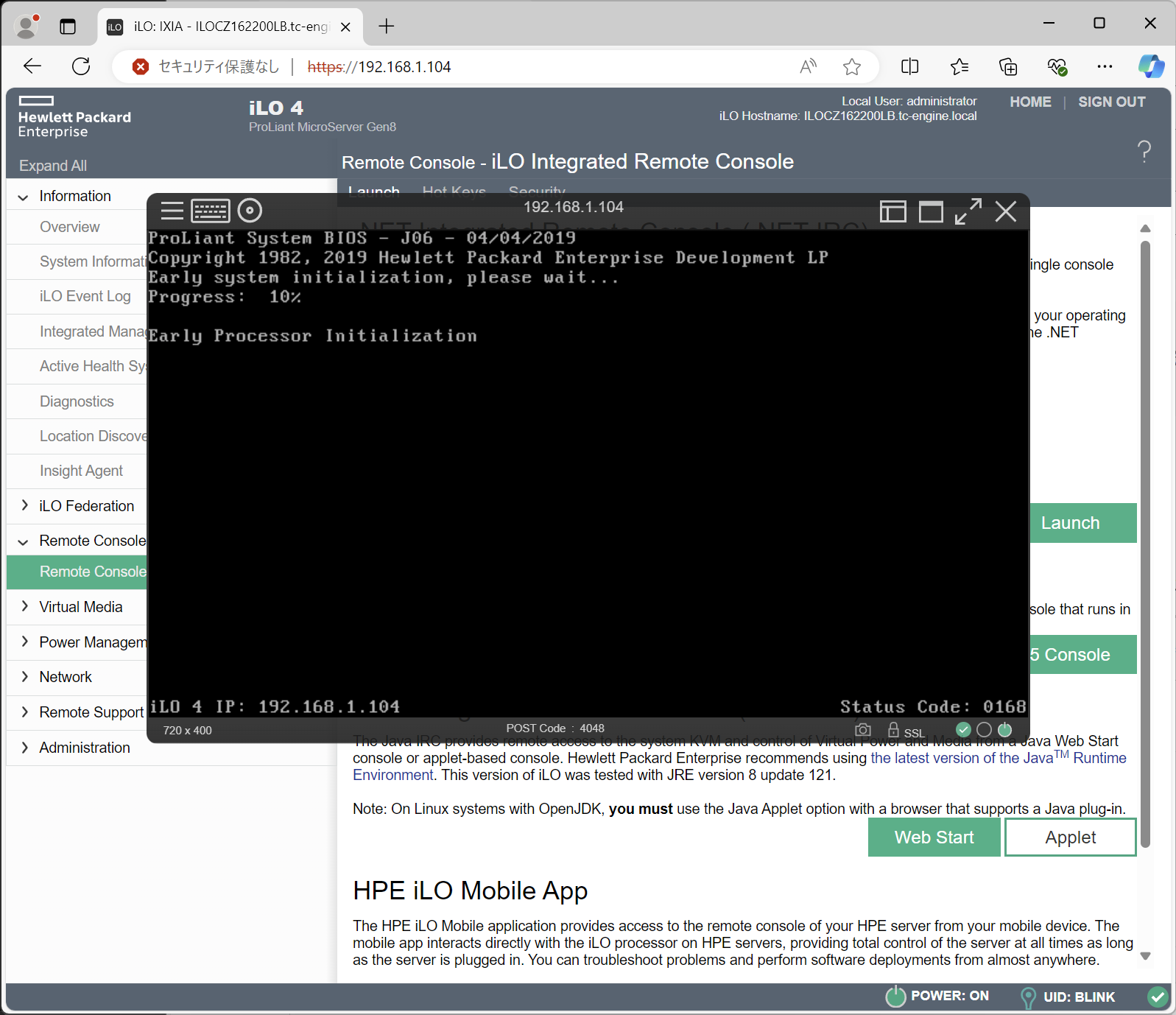Click the scroll down arrow of page
The width and height of the screenshot is (1176, 1015).
(x=1145, y=956)
